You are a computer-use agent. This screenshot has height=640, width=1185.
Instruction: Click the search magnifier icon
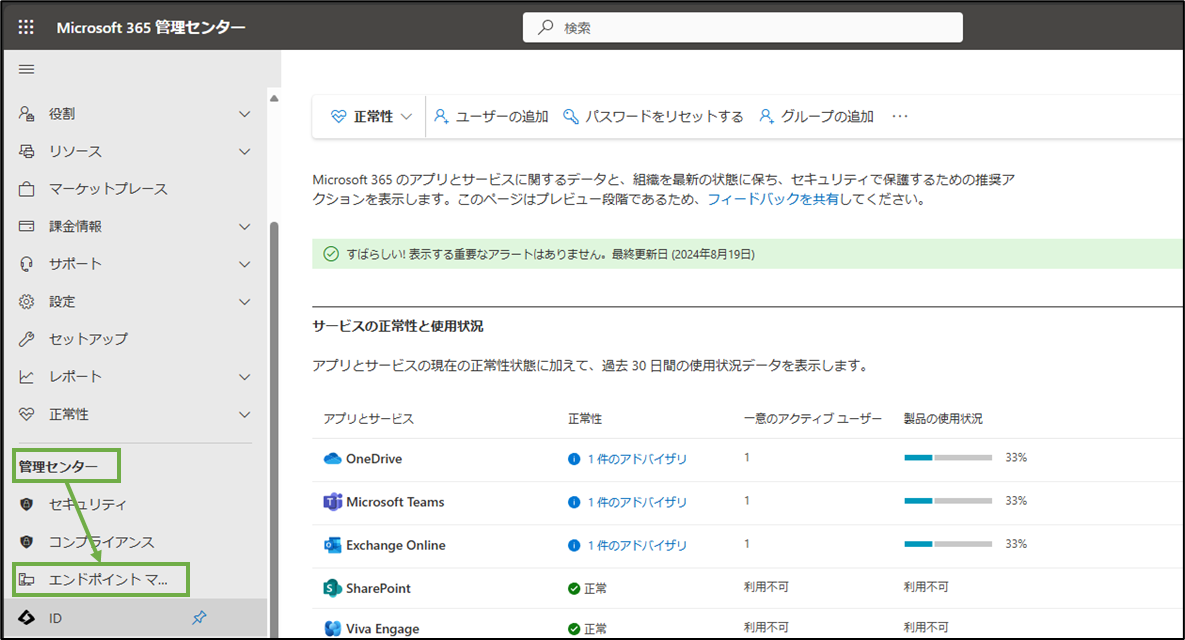[546, 27]
